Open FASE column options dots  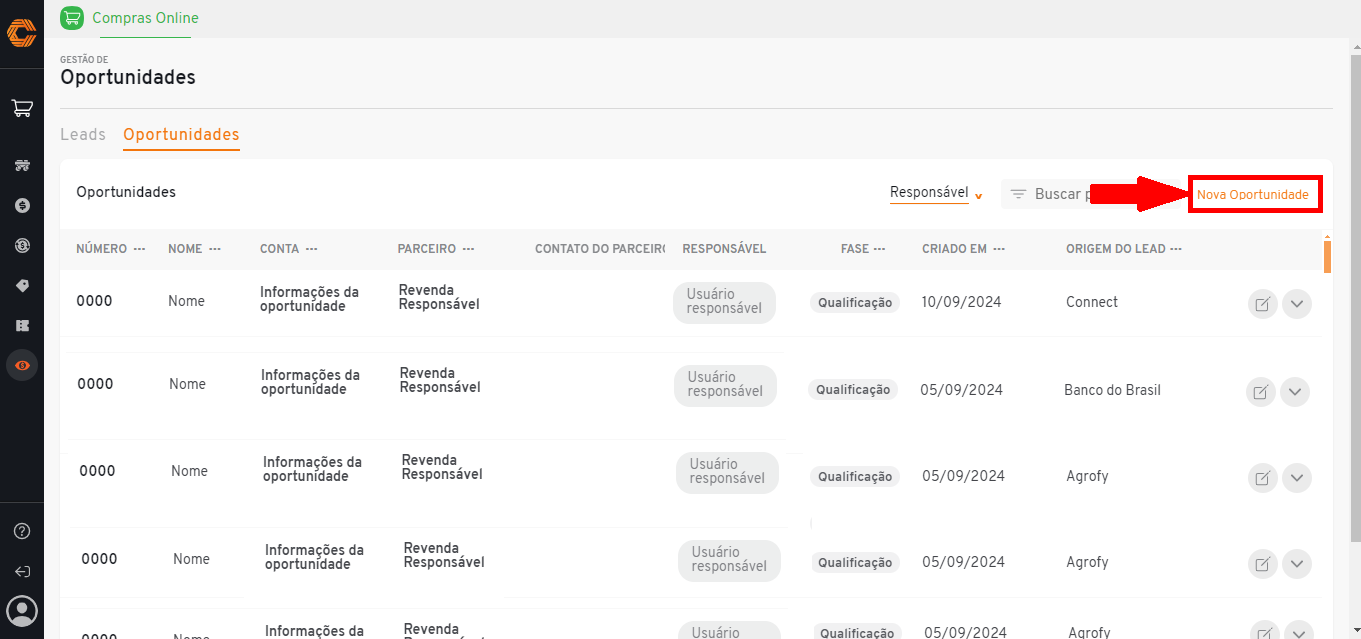[879, 249]
